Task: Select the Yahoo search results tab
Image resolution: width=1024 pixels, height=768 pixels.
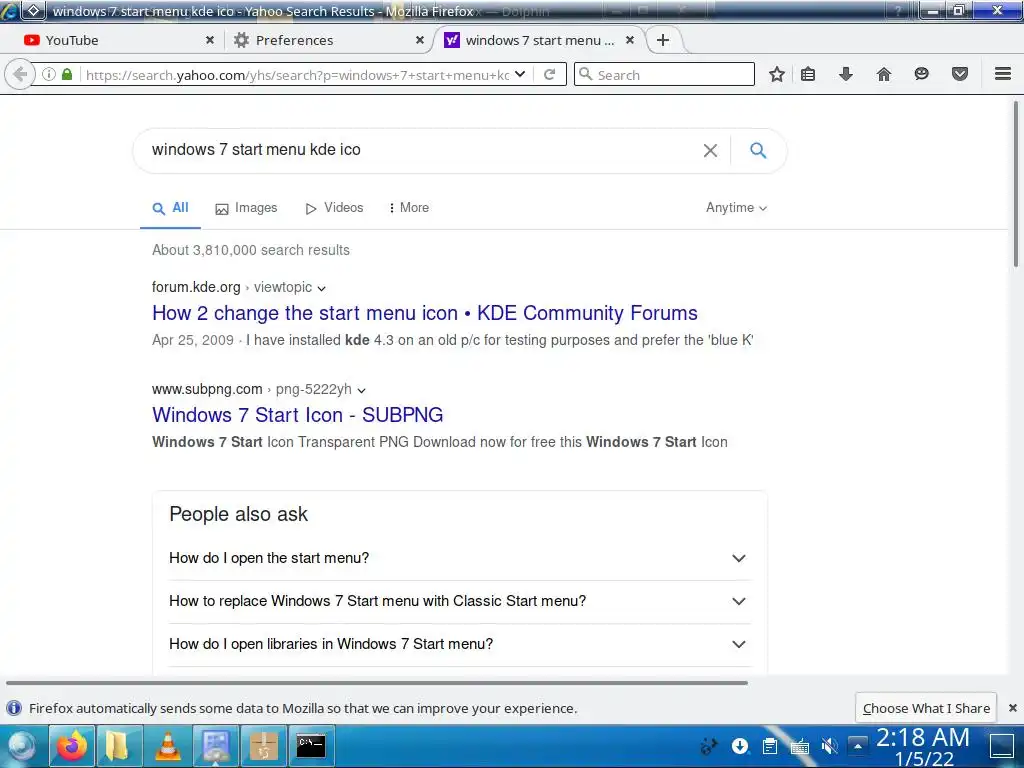Action: pyautogui.click(x=539, y=40)
